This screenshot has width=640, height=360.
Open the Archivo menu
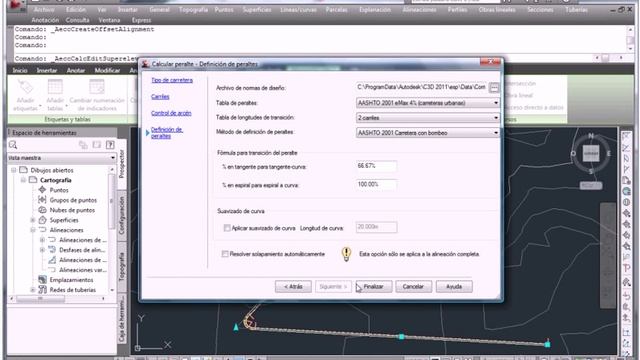point(44,9)
